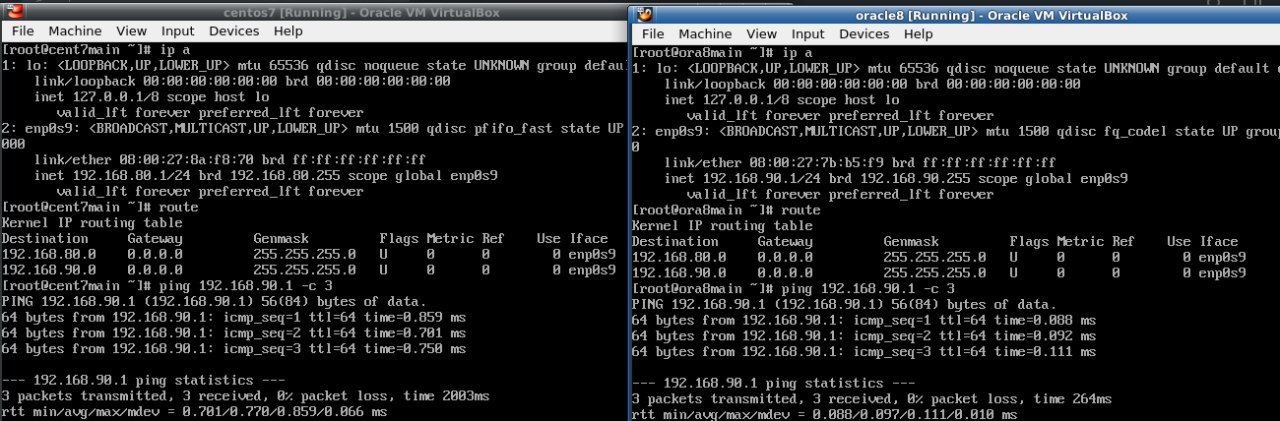Open the Help menu in oracle8 window
This screenshot has width=1280, height=421.
[x=918, y=34]
